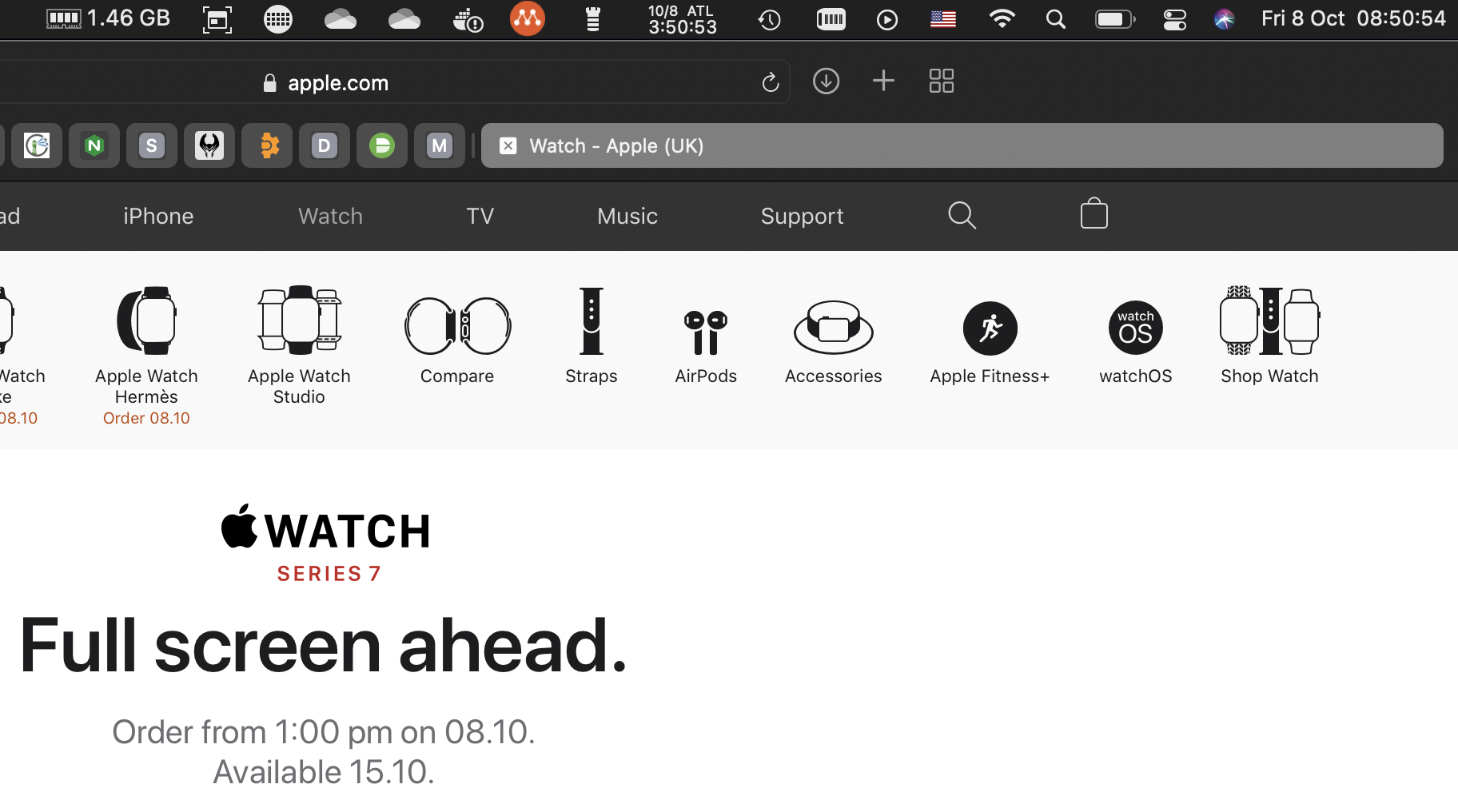Switch to pinned tab with S icon

click(x=152, y=145)
